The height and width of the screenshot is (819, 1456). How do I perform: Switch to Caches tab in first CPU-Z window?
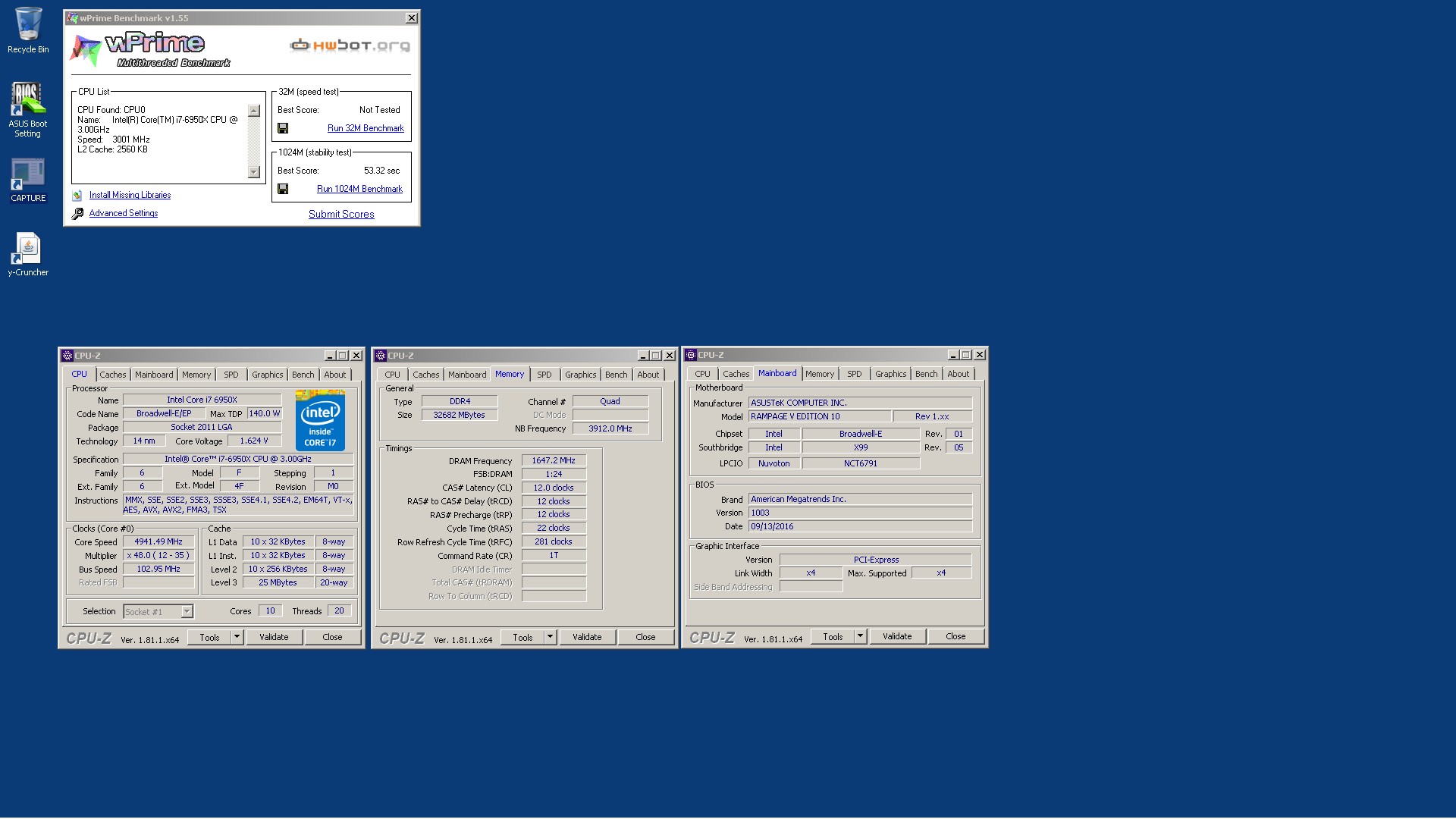[113, 375]
